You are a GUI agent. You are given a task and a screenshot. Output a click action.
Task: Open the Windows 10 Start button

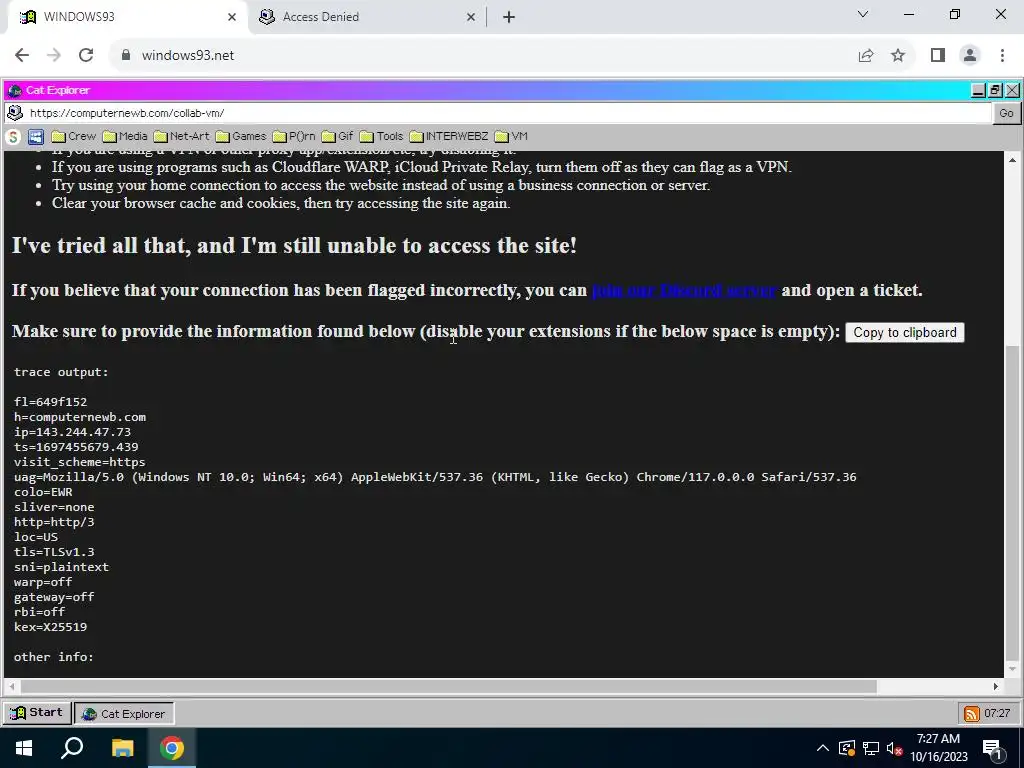coord(24,748)
